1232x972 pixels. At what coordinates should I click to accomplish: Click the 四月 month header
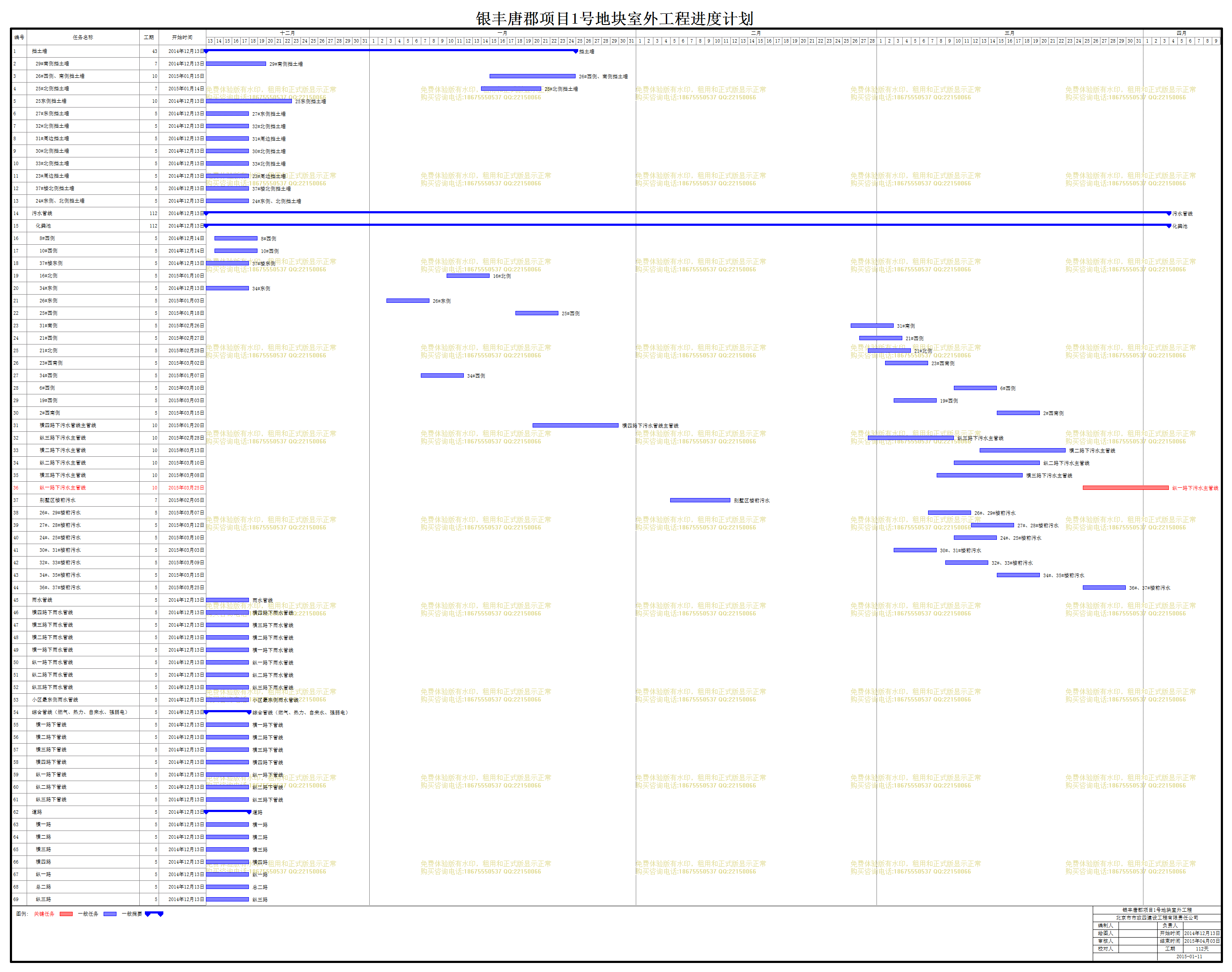pyautogui.click(x=1181, y=33)
